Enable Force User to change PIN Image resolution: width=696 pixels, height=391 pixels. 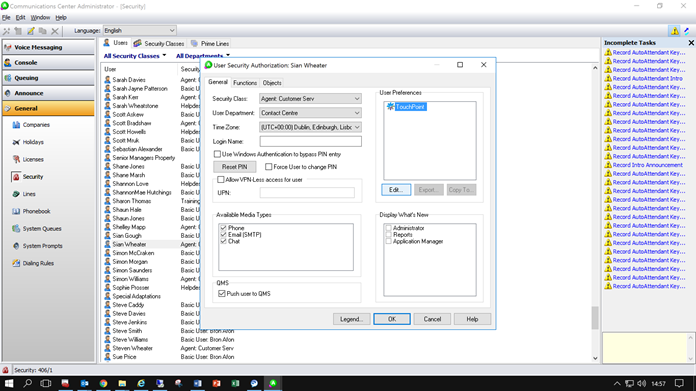(x=269, y=167)
